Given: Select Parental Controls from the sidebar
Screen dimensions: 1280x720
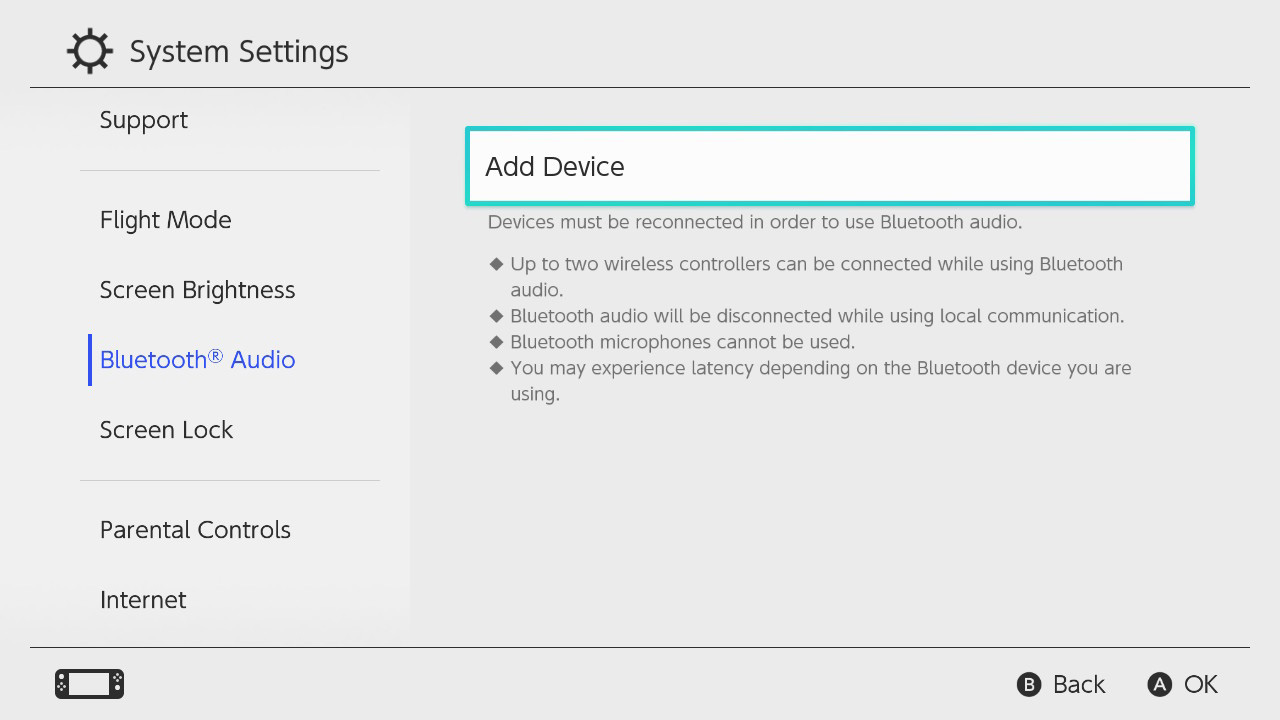Looking at the screenshot, I should (195, 529).
